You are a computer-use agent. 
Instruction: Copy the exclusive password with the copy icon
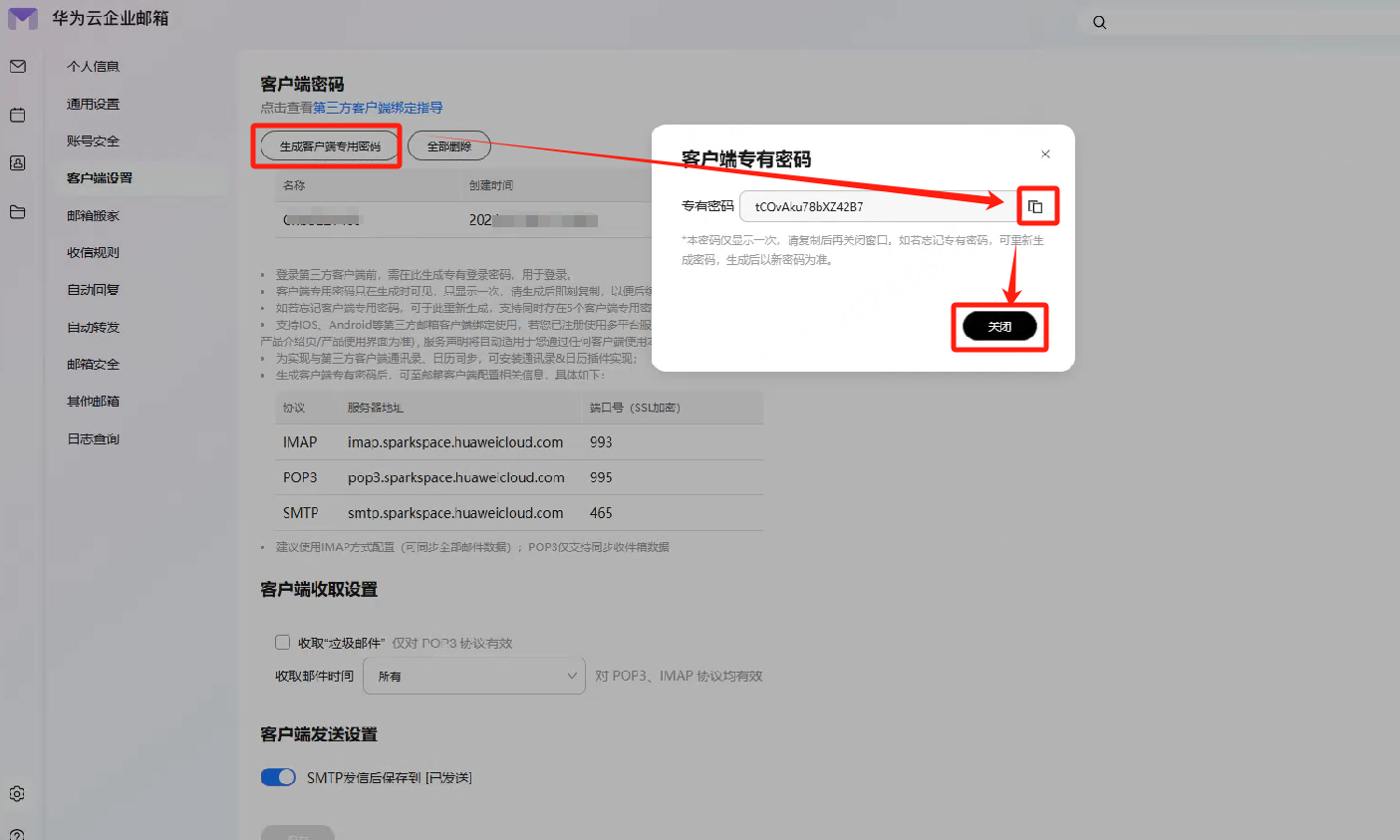[x=1035, y=206]
